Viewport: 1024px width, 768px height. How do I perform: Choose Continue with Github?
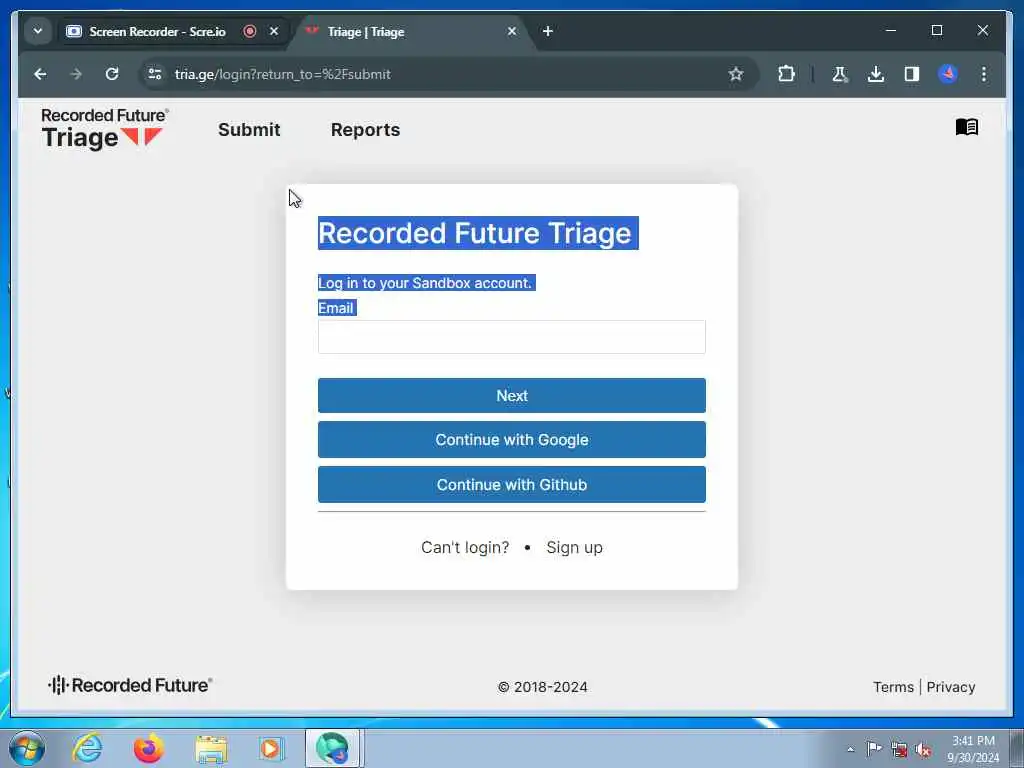click(511, 485)
